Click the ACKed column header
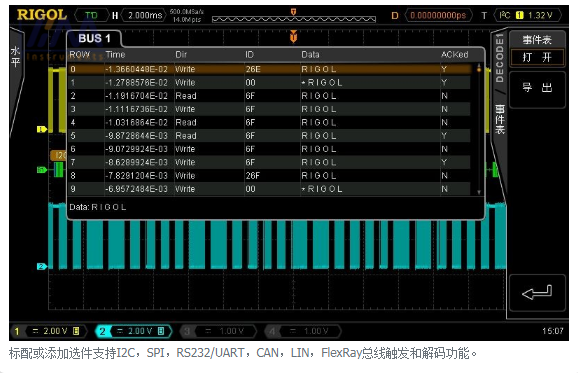Viewport: 578px width, 373px height. [x=455, y=55]
